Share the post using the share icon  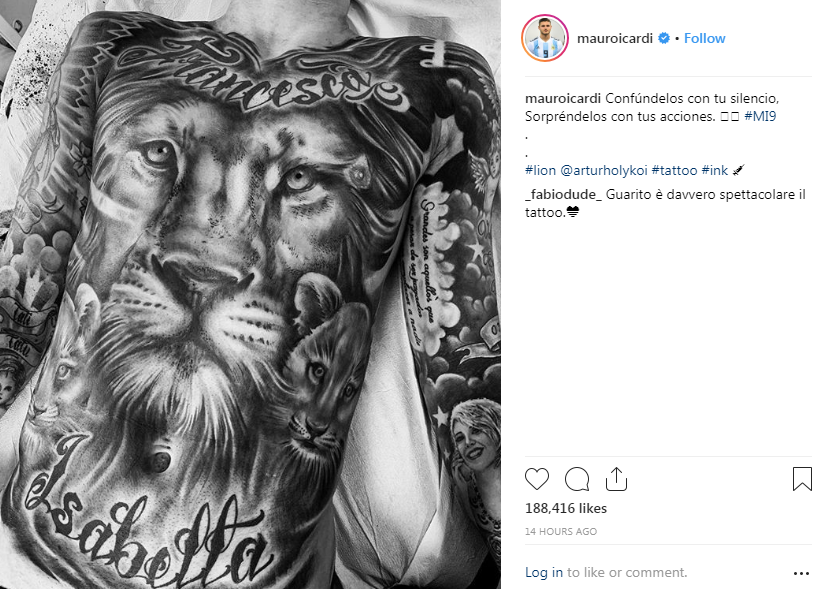[616, 479]
